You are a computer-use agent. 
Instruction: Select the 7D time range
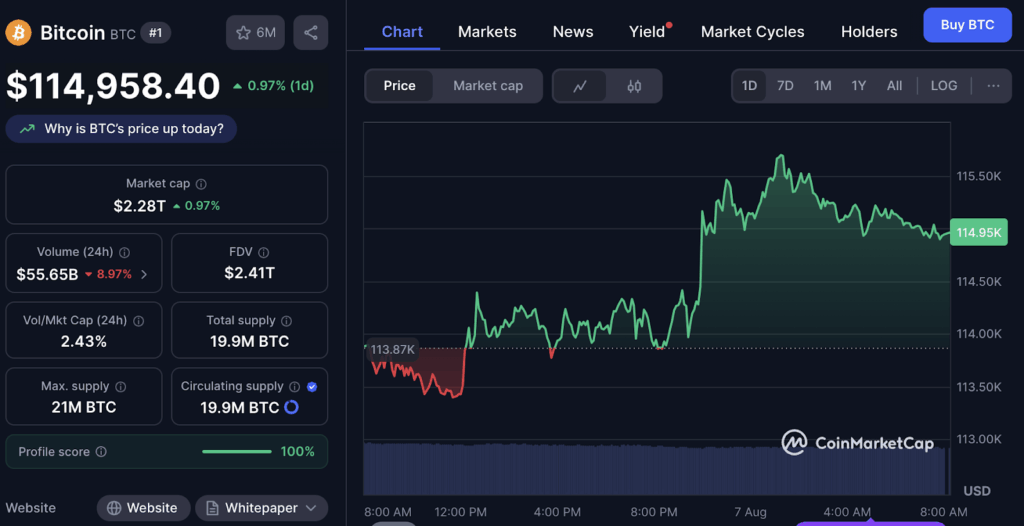[785, 86]
